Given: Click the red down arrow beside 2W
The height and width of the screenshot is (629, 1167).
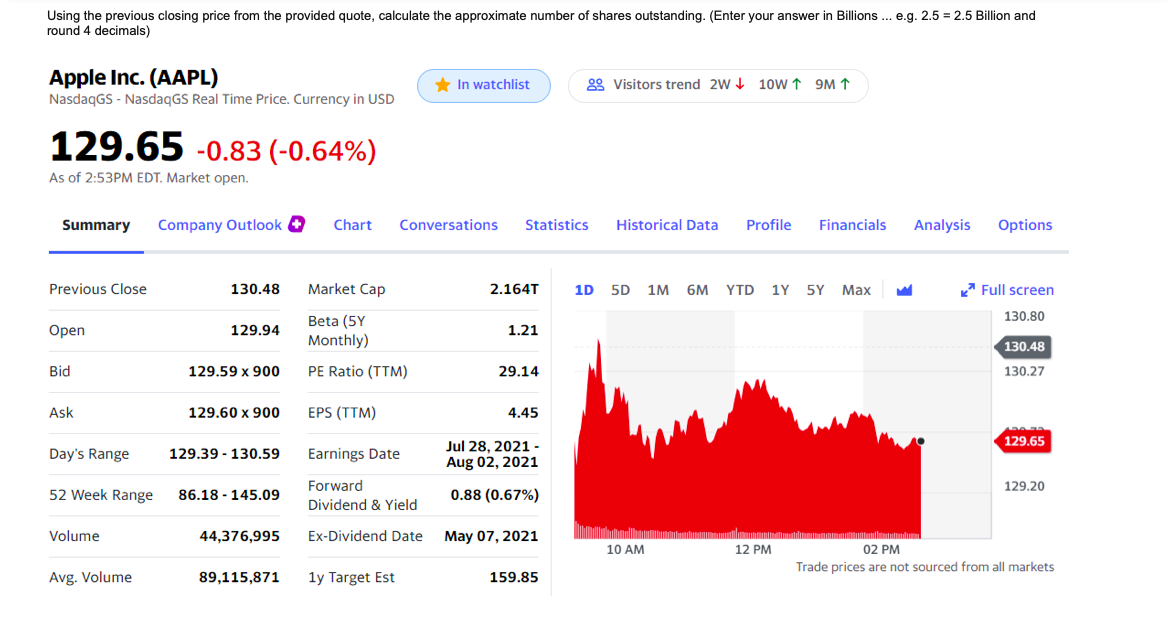Looking at the screenshot, I should pyautogui.click(x=740, y=84).
